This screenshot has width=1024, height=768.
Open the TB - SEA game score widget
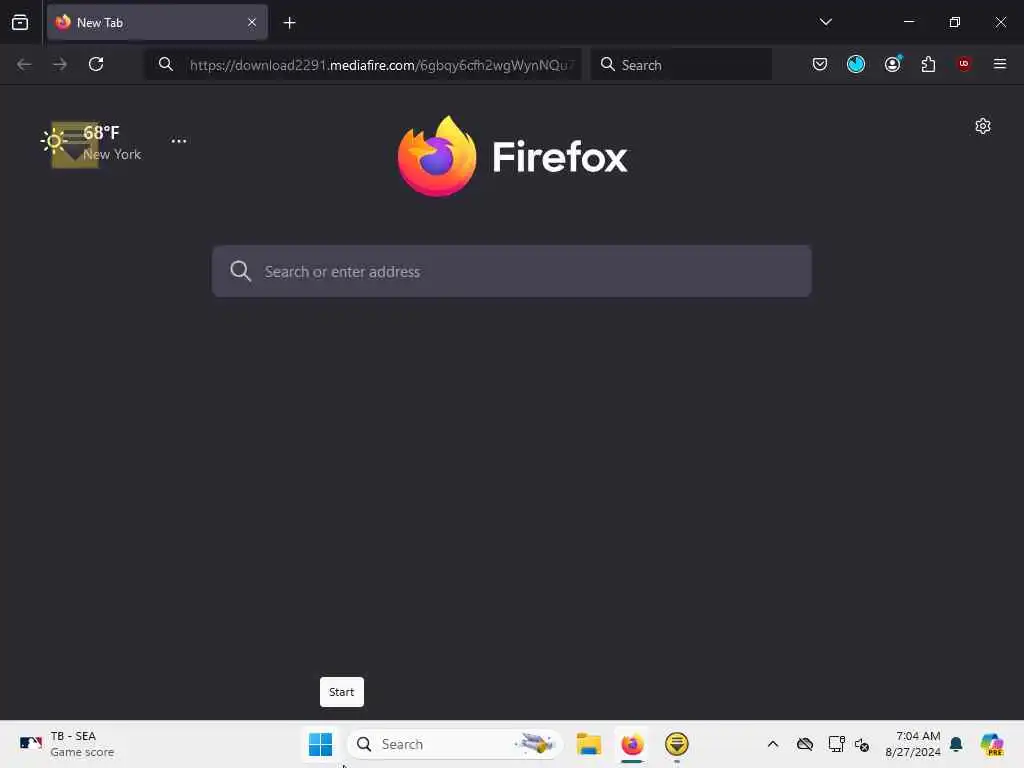pyautogui.click(x=67, y=744)
